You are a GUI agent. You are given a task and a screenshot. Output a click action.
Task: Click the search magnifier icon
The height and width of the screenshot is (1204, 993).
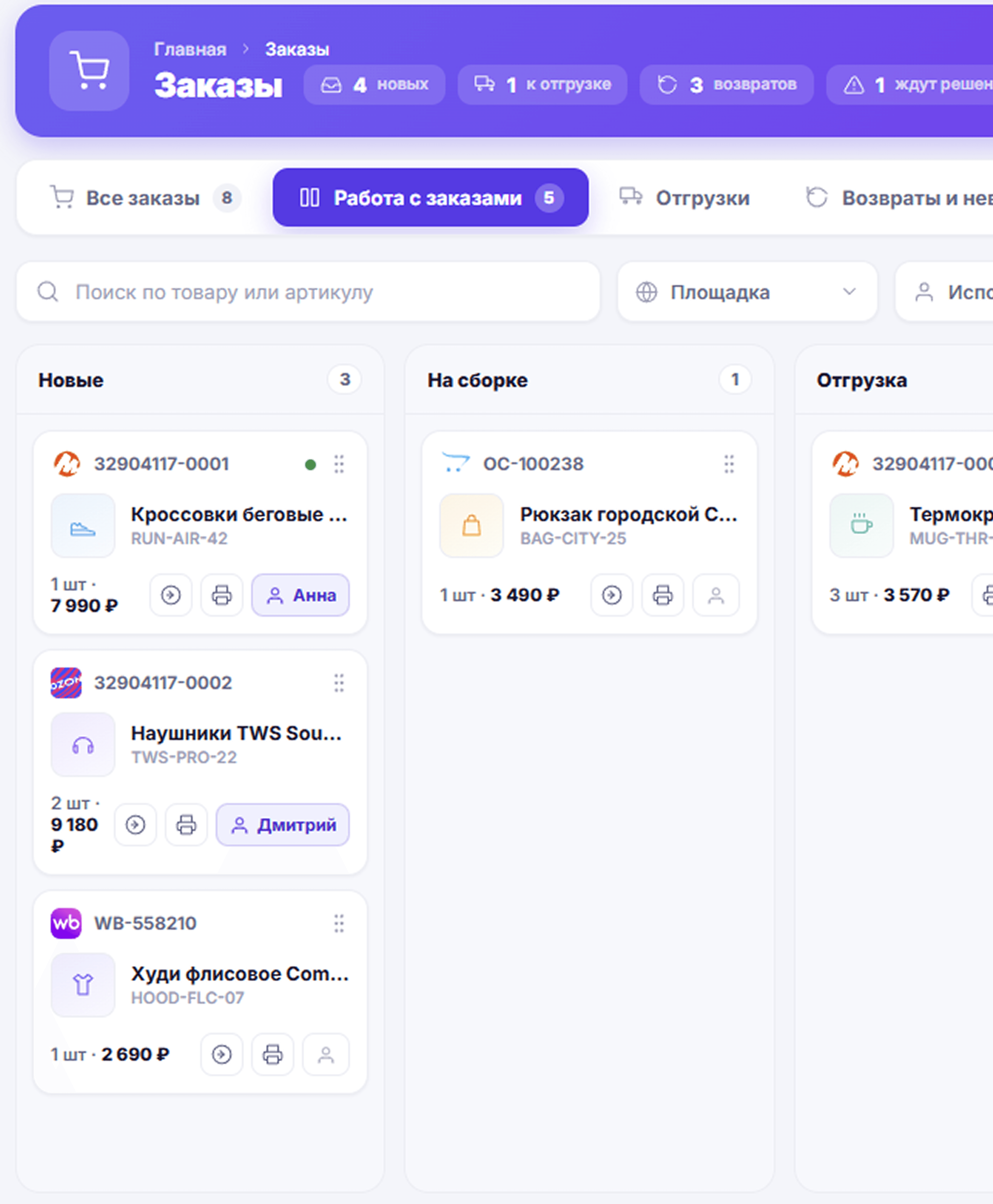pyautogui.click(x=48, y=292)
